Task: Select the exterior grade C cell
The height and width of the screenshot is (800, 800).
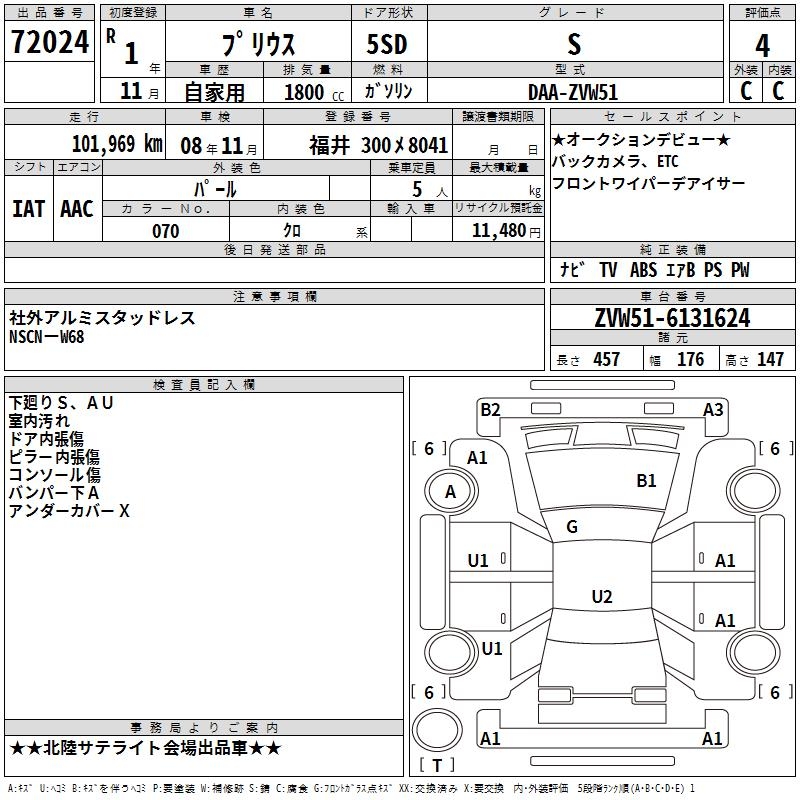Action: click(x=745, y=91)
